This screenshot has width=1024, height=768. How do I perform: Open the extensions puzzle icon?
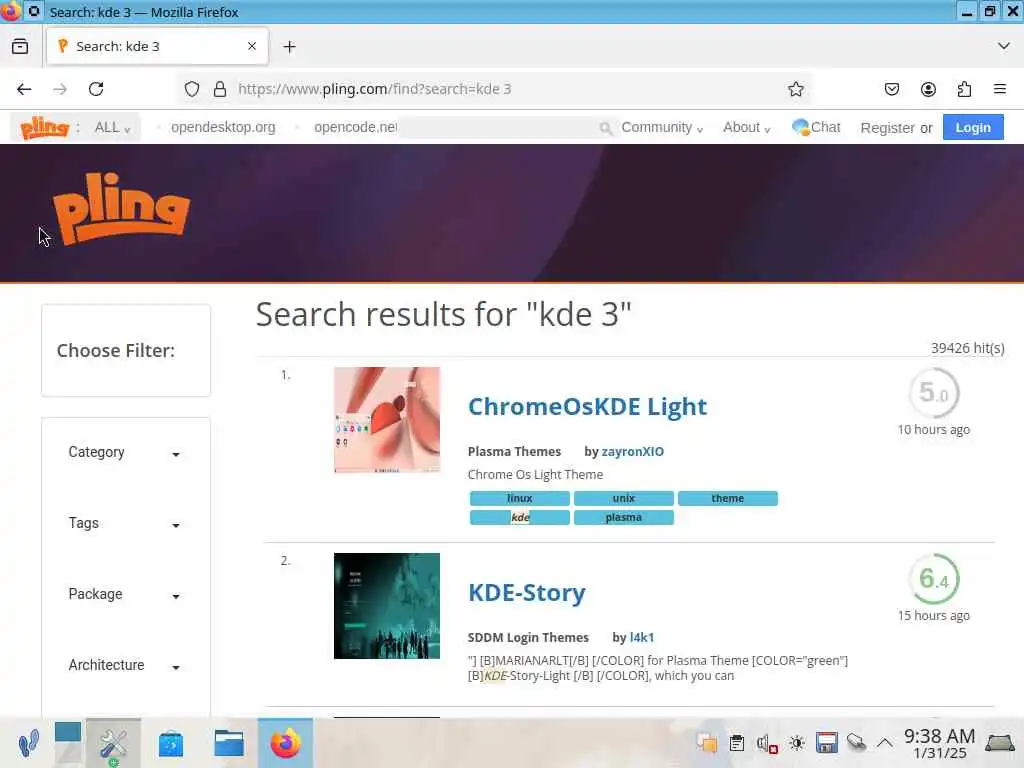coord(964,89)
